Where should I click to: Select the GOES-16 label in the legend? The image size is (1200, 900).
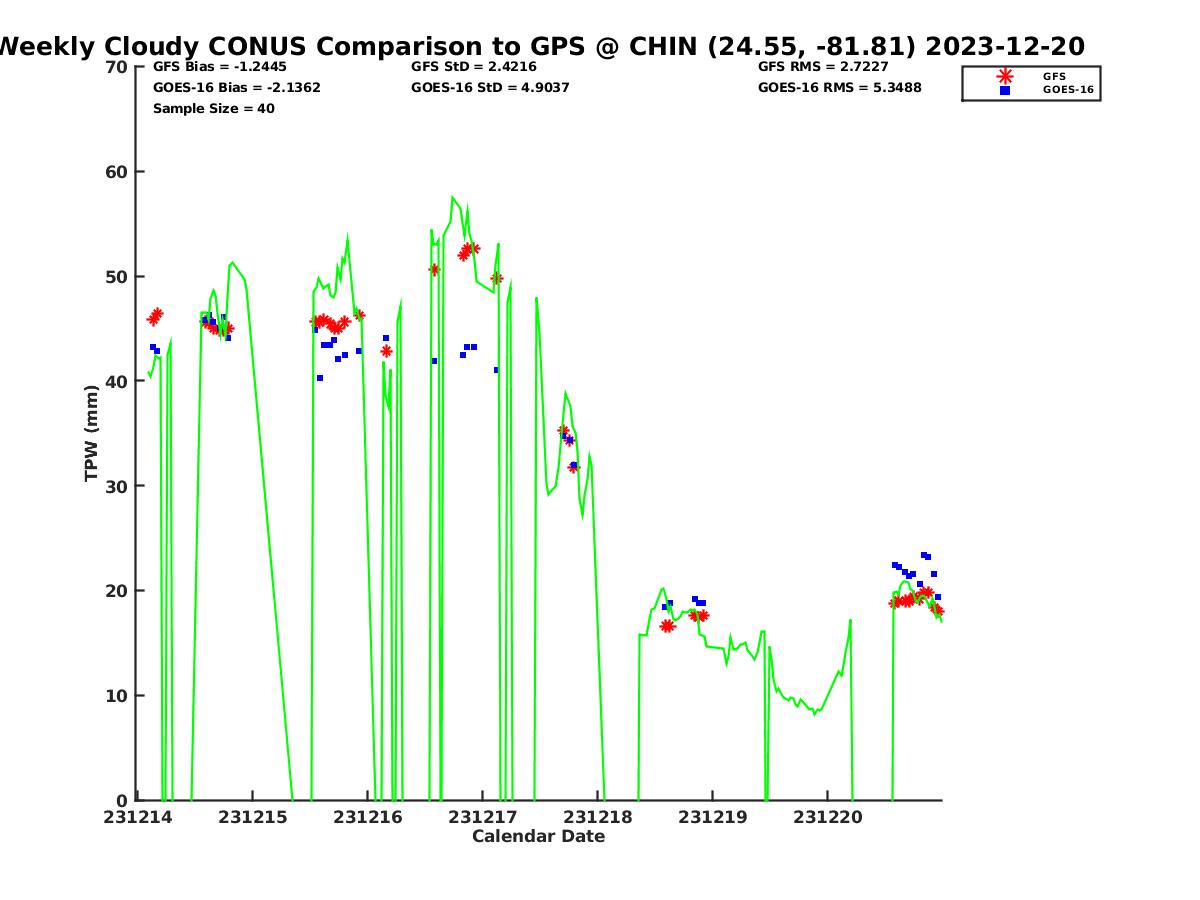point(1067,90)
